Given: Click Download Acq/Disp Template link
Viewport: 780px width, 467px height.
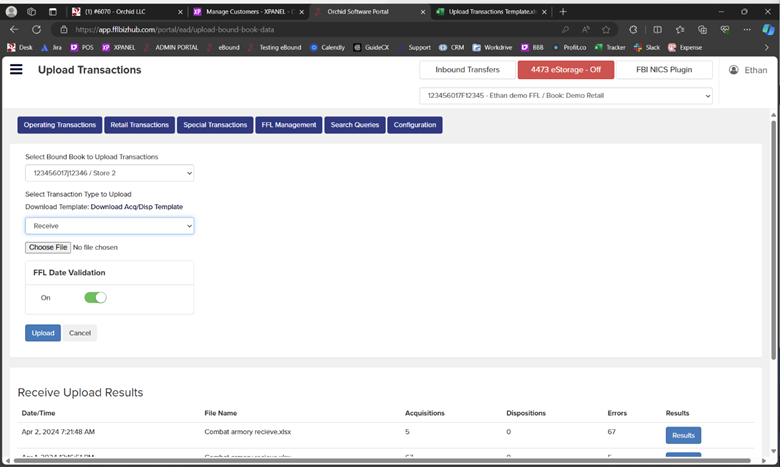Looking at the screenshot, I should click(137, 206).
